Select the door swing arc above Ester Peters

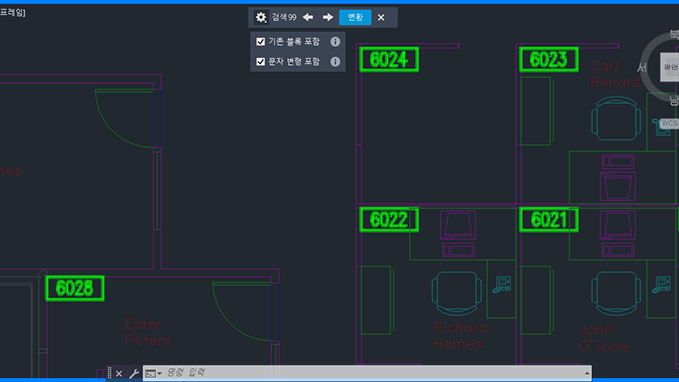[x=241, y=313]
